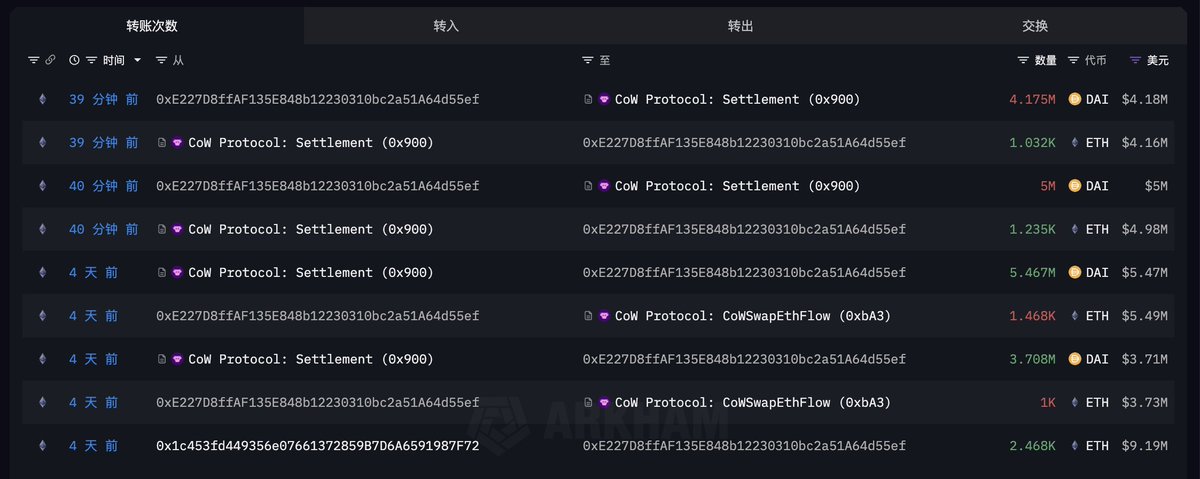The width and height of the screenshot is (1200, 479).
Task: Open the 至 (To) column filter
Action: click(588, 60)
